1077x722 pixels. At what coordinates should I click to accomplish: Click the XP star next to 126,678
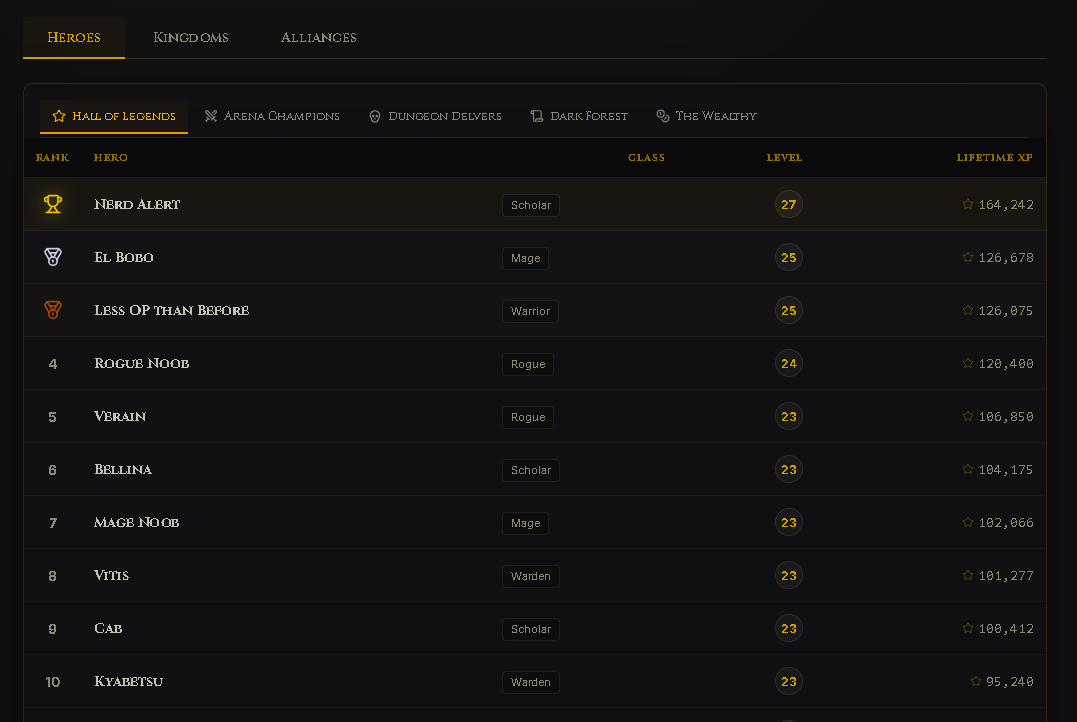pos(968,257)
